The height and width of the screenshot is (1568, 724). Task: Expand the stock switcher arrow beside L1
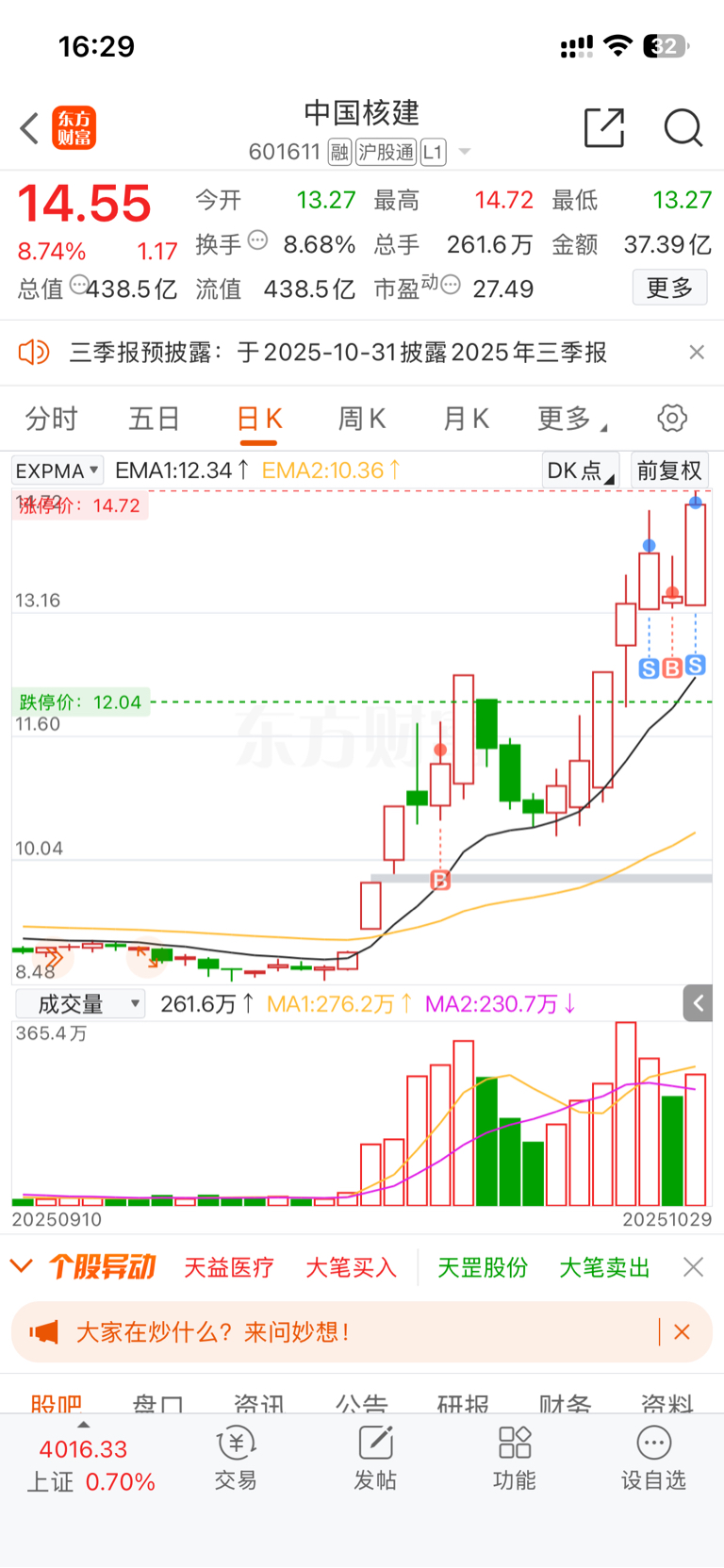coord(464,152)
